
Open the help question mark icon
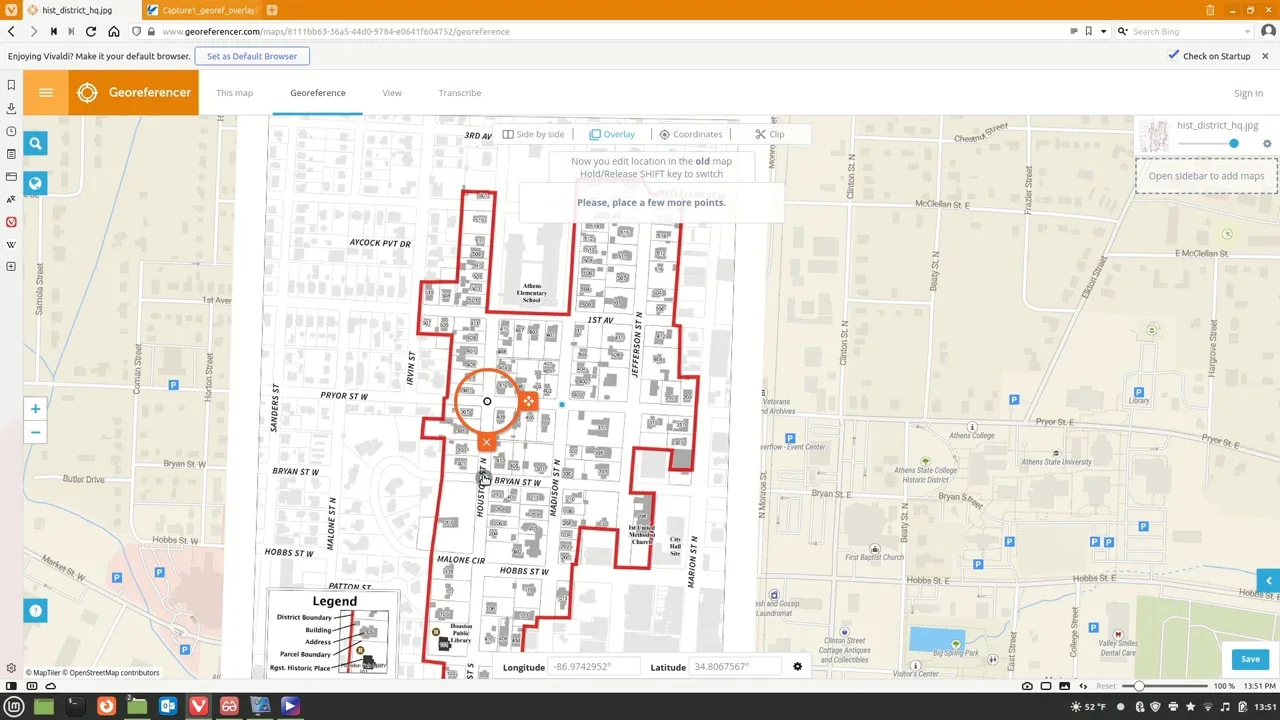coord(35,611)
